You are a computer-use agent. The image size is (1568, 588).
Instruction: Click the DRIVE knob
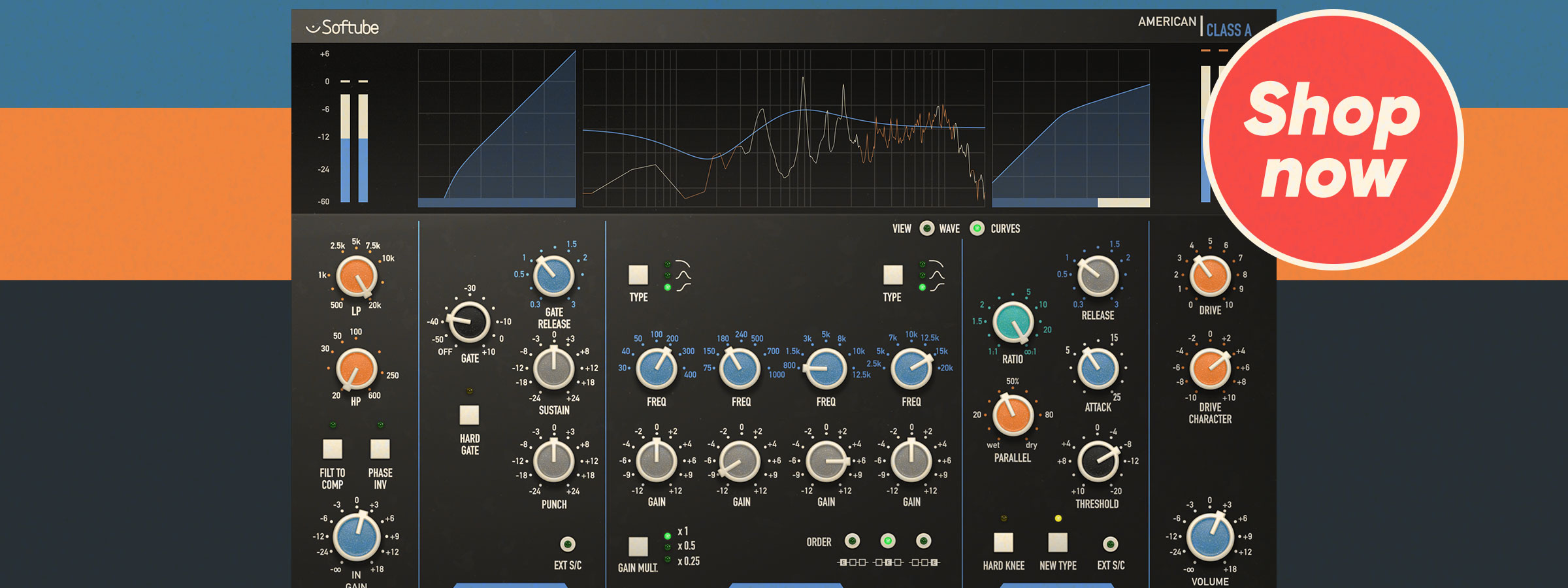pyautogui.click(x=1210, y=276)
